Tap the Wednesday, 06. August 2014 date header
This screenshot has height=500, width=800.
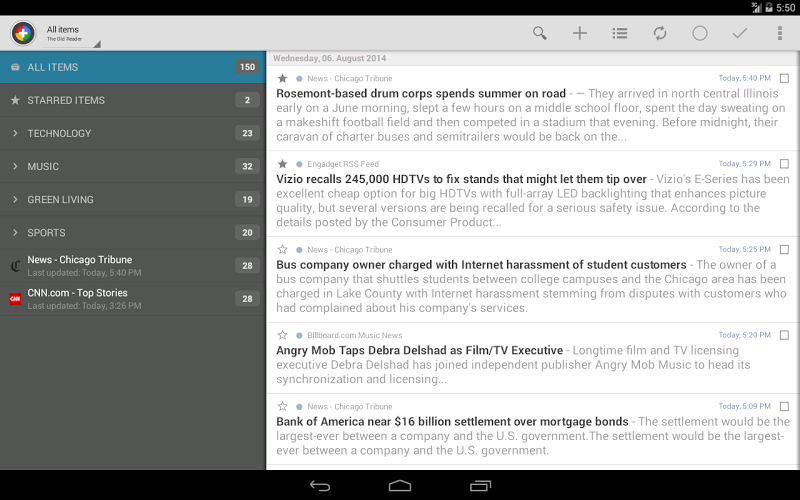point(330,58)
